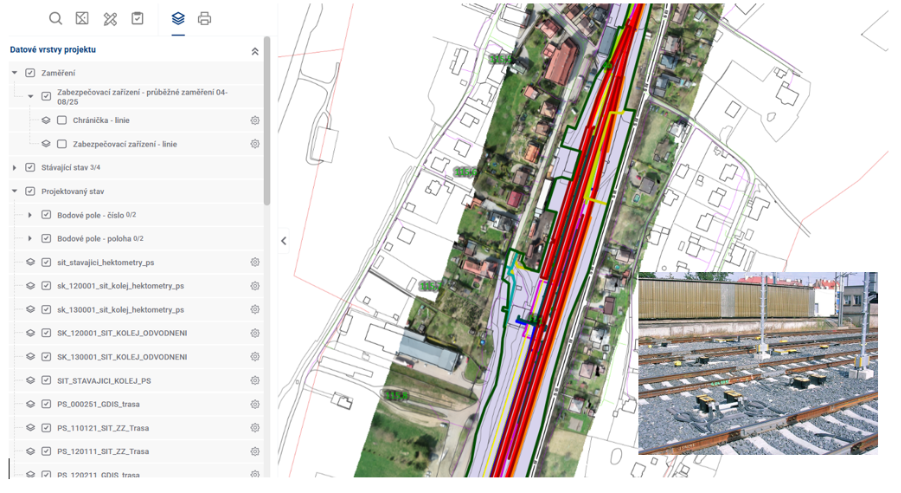
Task: Click layer icon beside PS_000251_GDIS_trasa
Action: pyautogui.click(x=30, y=404)
